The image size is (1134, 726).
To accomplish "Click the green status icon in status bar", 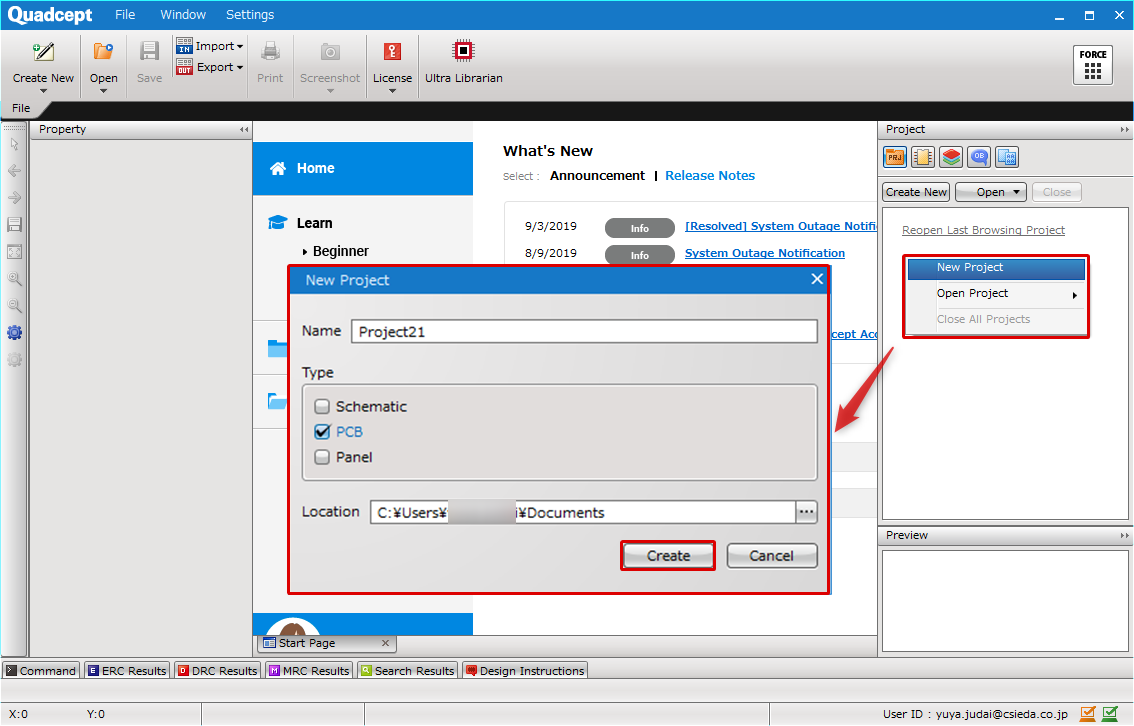I will pyautogui.click(x=1110, y=714).
